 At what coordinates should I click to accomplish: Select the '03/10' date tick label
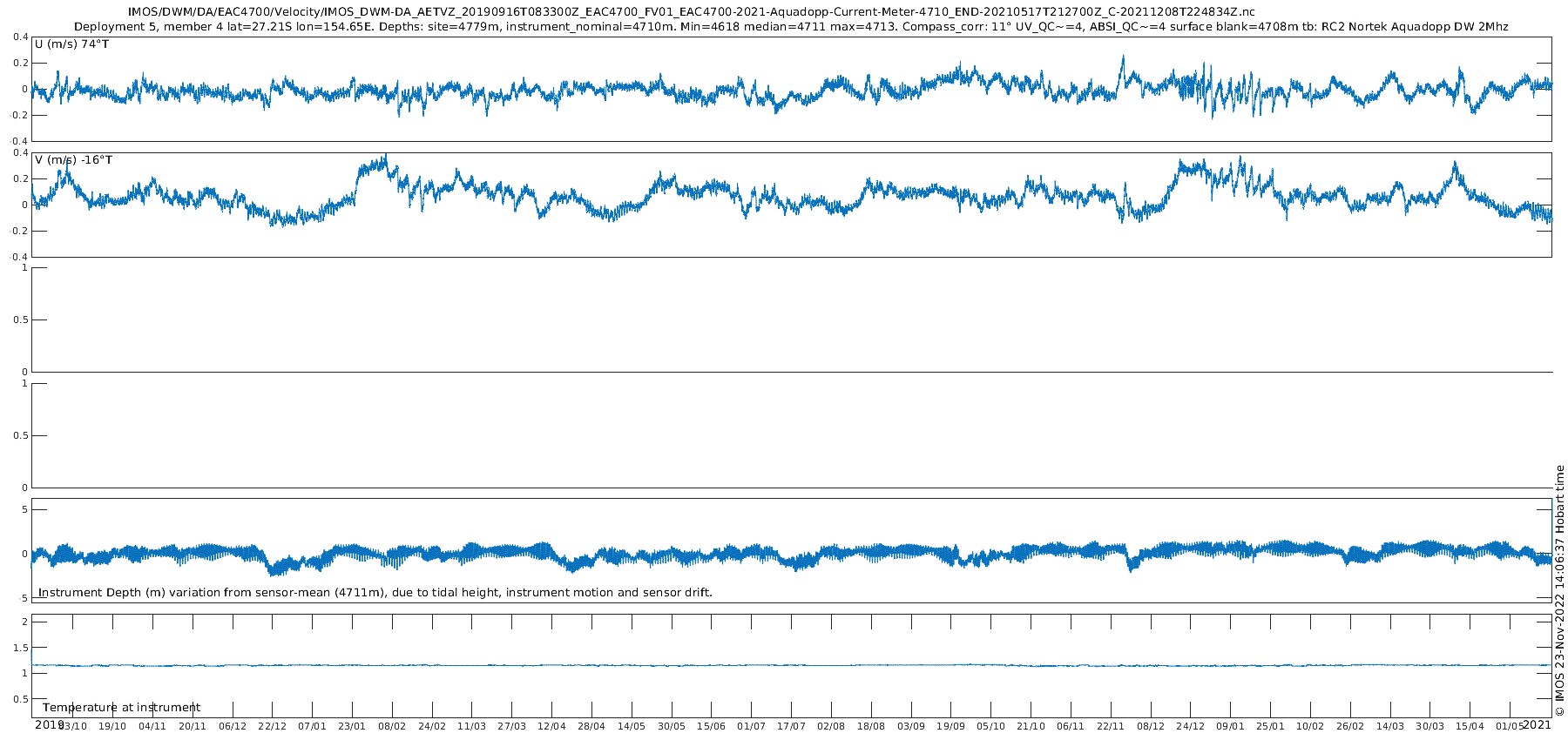[72, 726]
